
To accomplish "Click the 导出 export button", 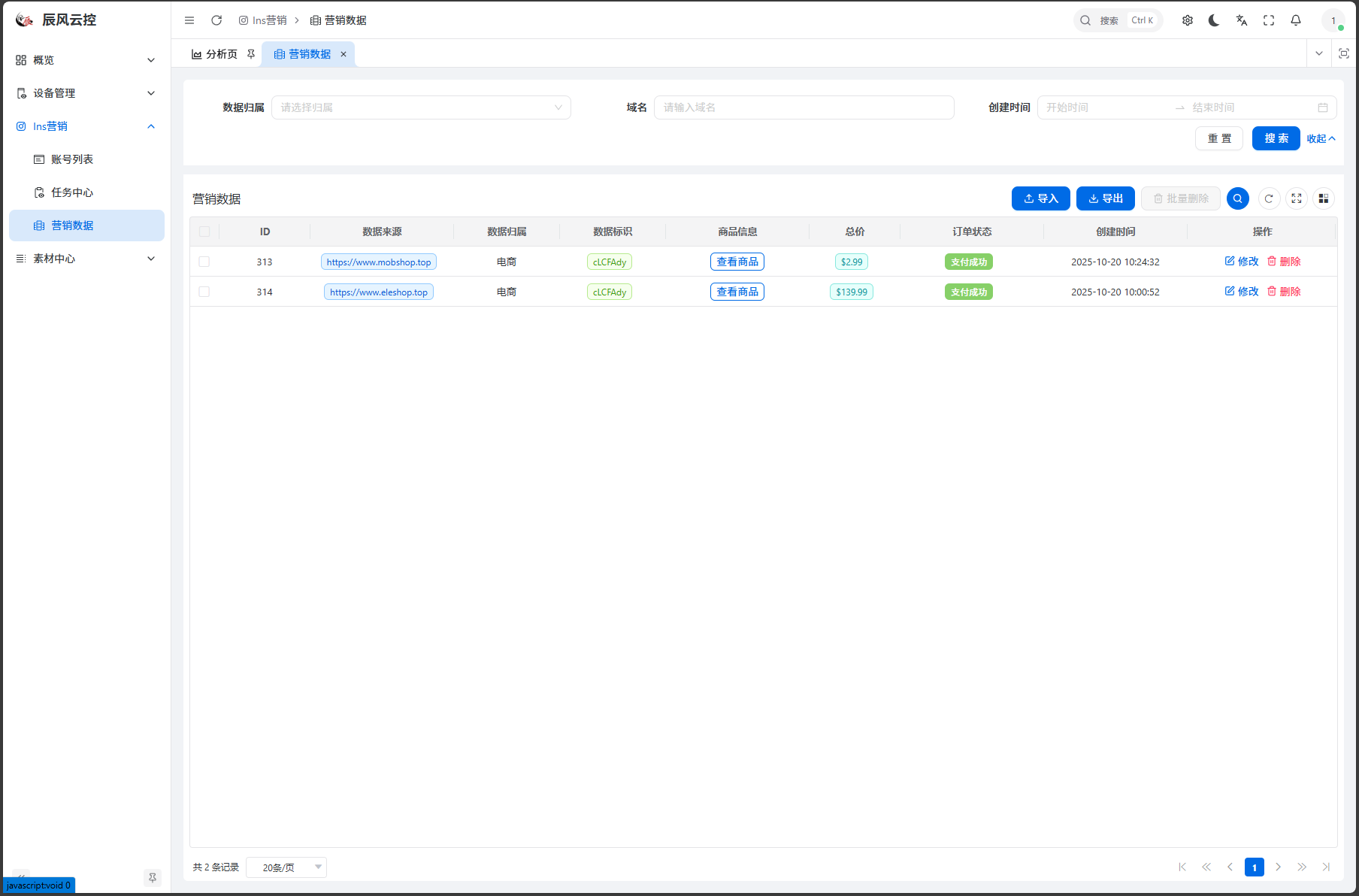I will (1105, 198).
